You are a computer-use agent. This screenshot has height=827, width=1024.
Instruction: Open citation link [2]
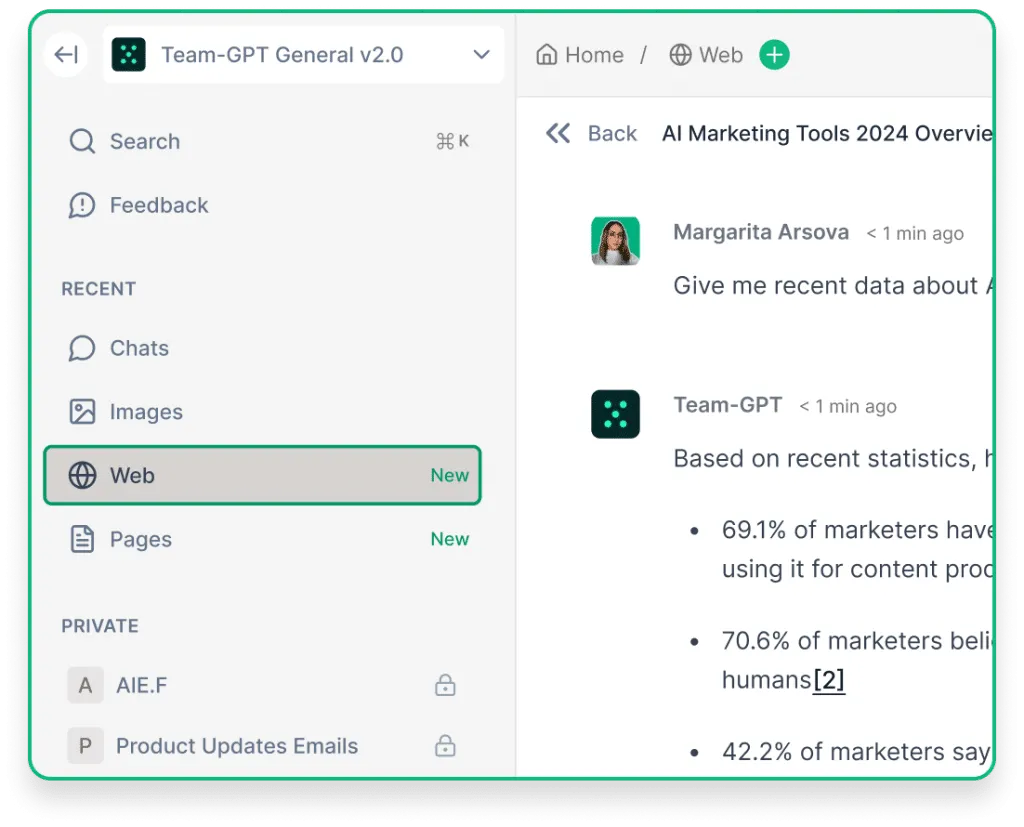(x=829, y=680)
